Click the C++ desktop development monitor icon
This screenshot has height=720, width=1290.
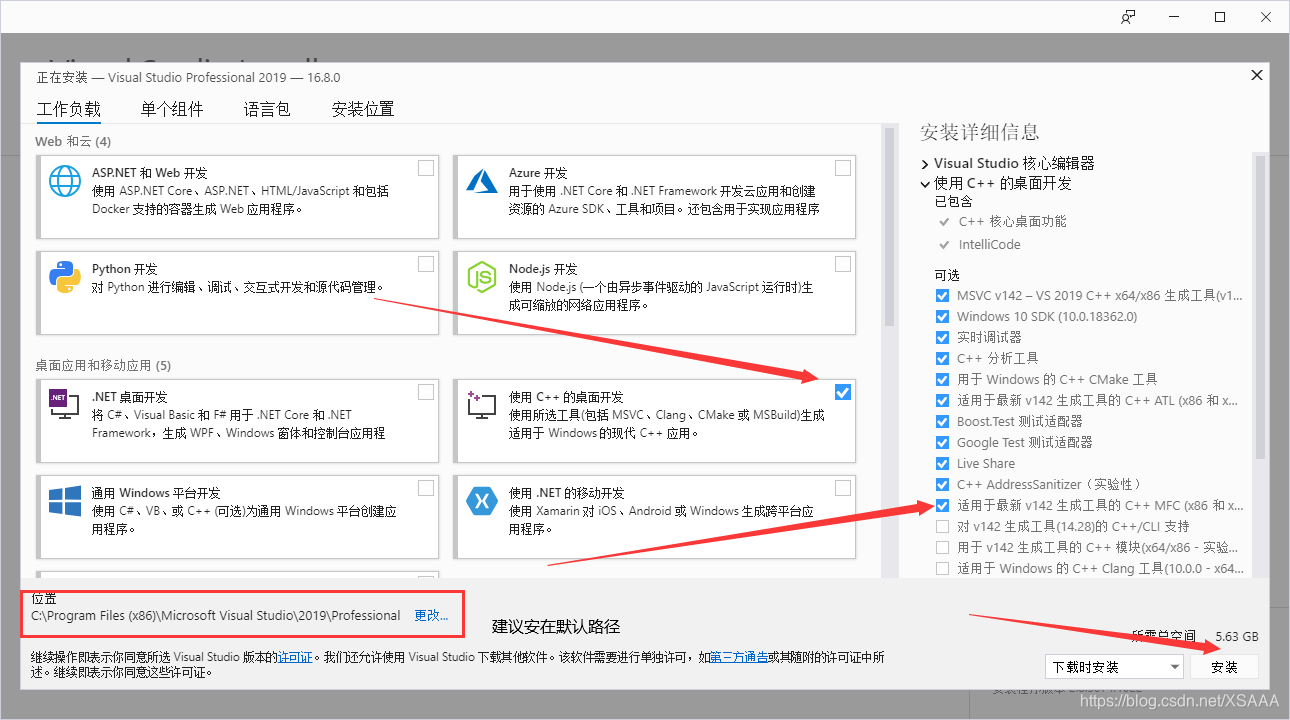pos(482,405)
